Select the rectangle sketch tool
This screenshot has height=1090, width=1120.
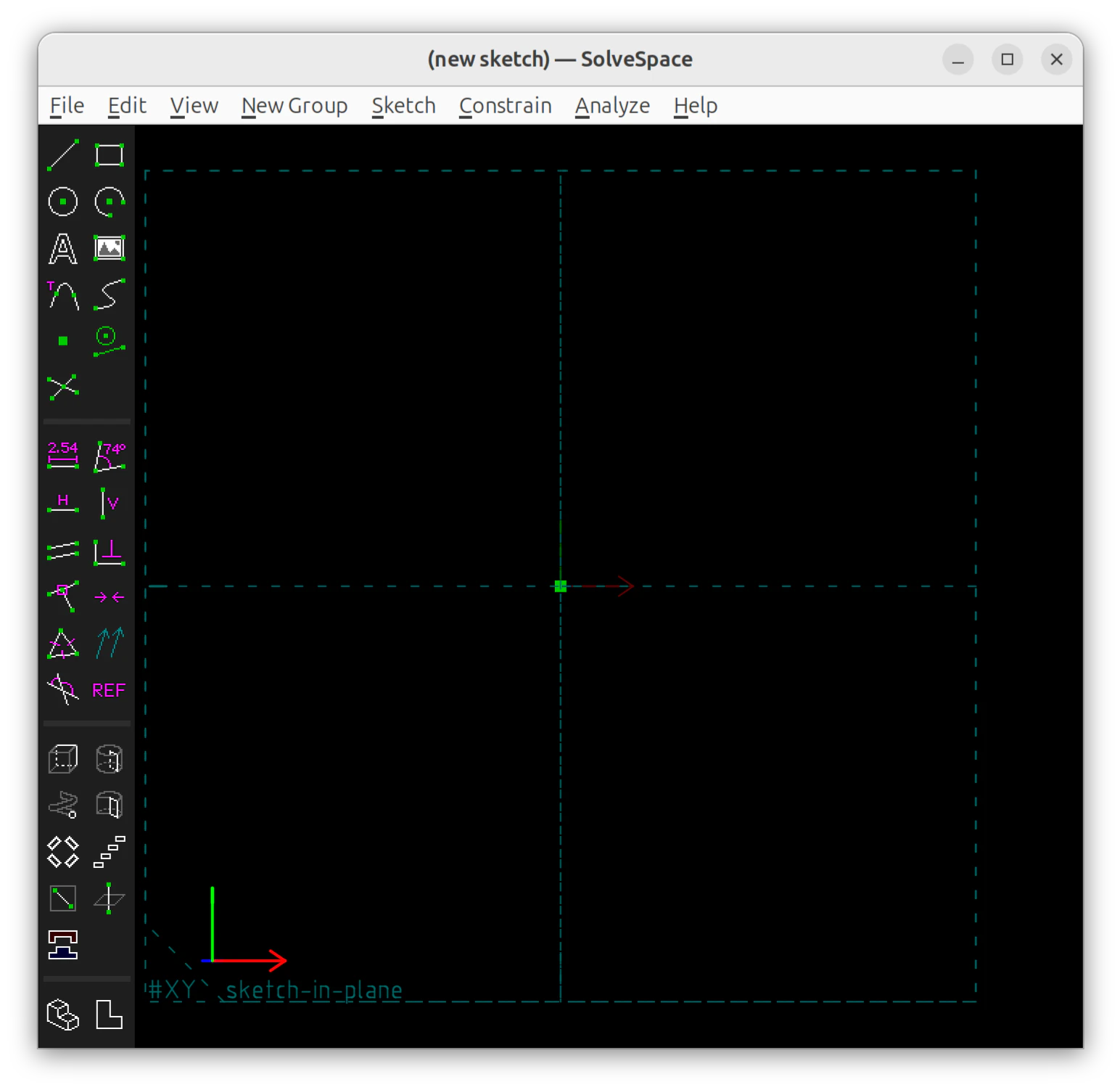coord(110,155)
